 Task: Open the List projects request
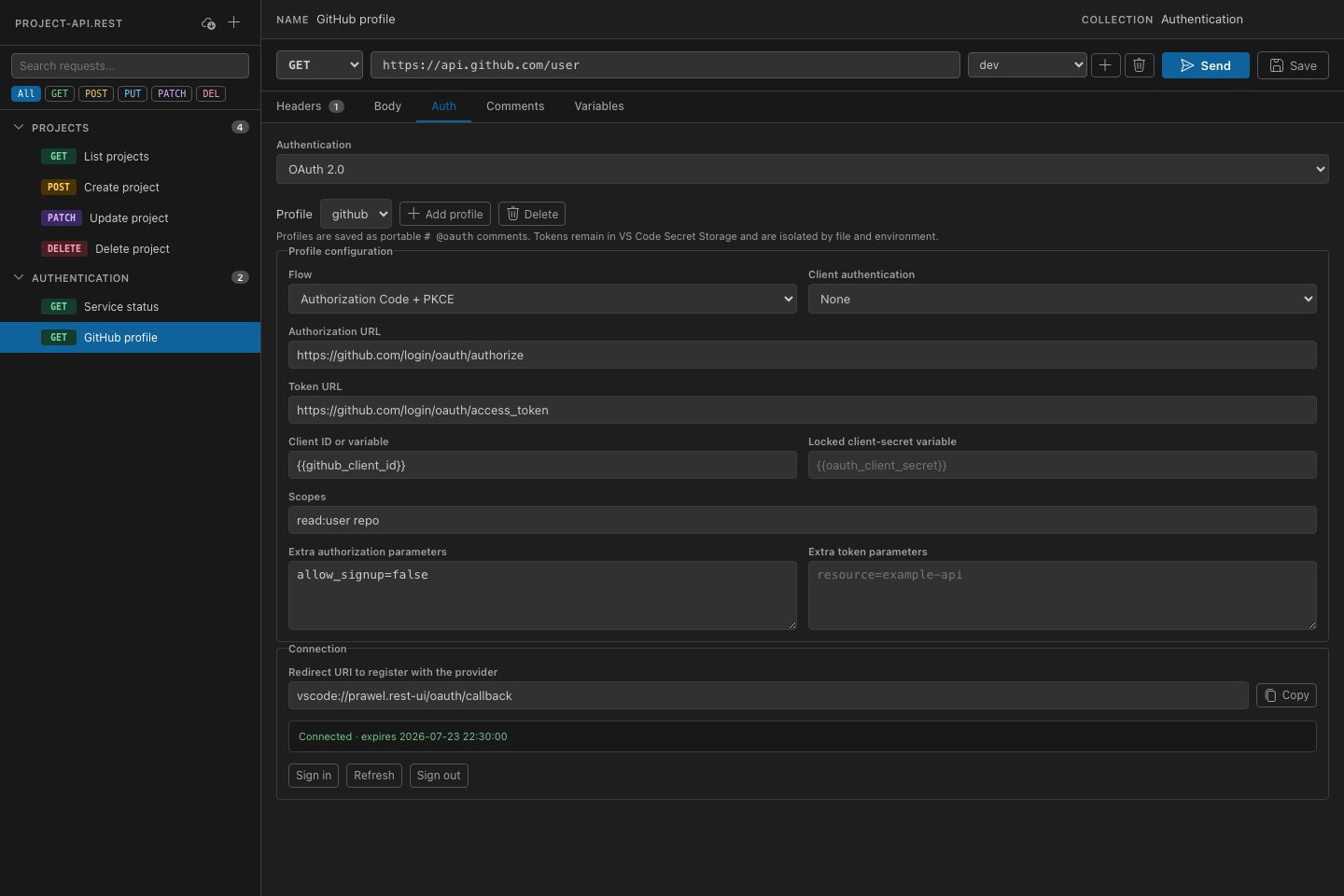131,157
